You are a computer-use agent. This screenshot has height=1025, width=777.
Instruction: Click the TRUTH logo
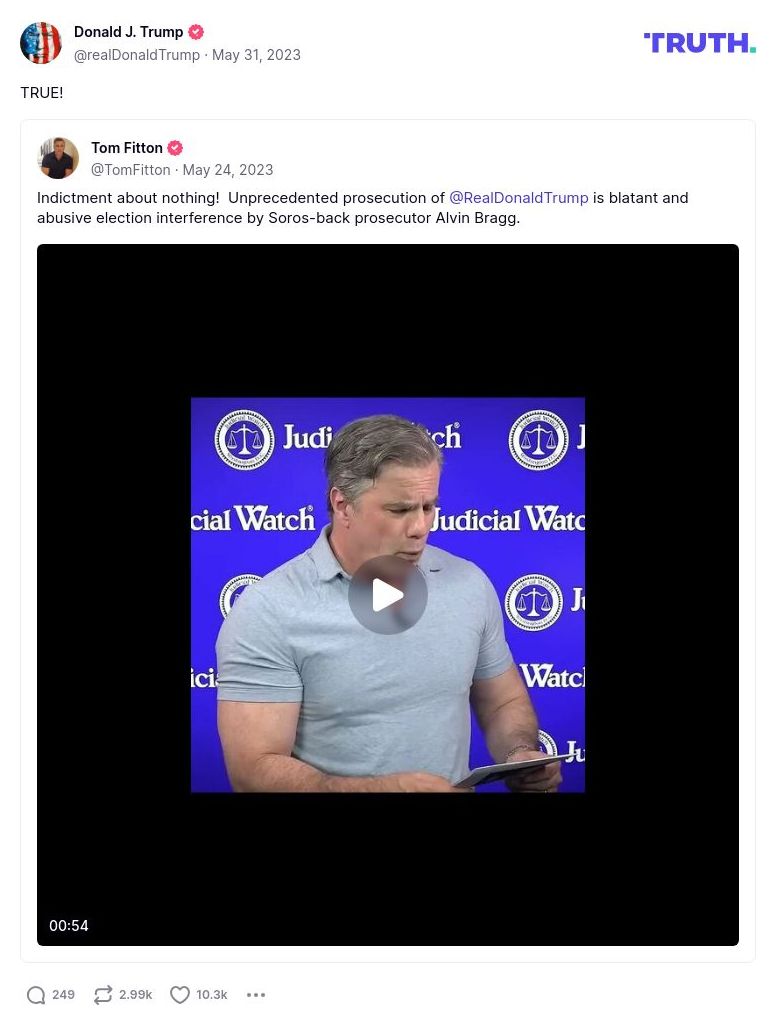699,43
